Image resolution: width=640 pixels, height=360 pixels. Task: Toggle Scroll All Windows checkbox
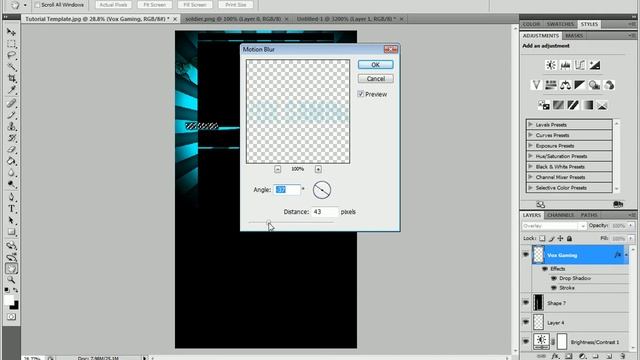click(x=37, y=5)
